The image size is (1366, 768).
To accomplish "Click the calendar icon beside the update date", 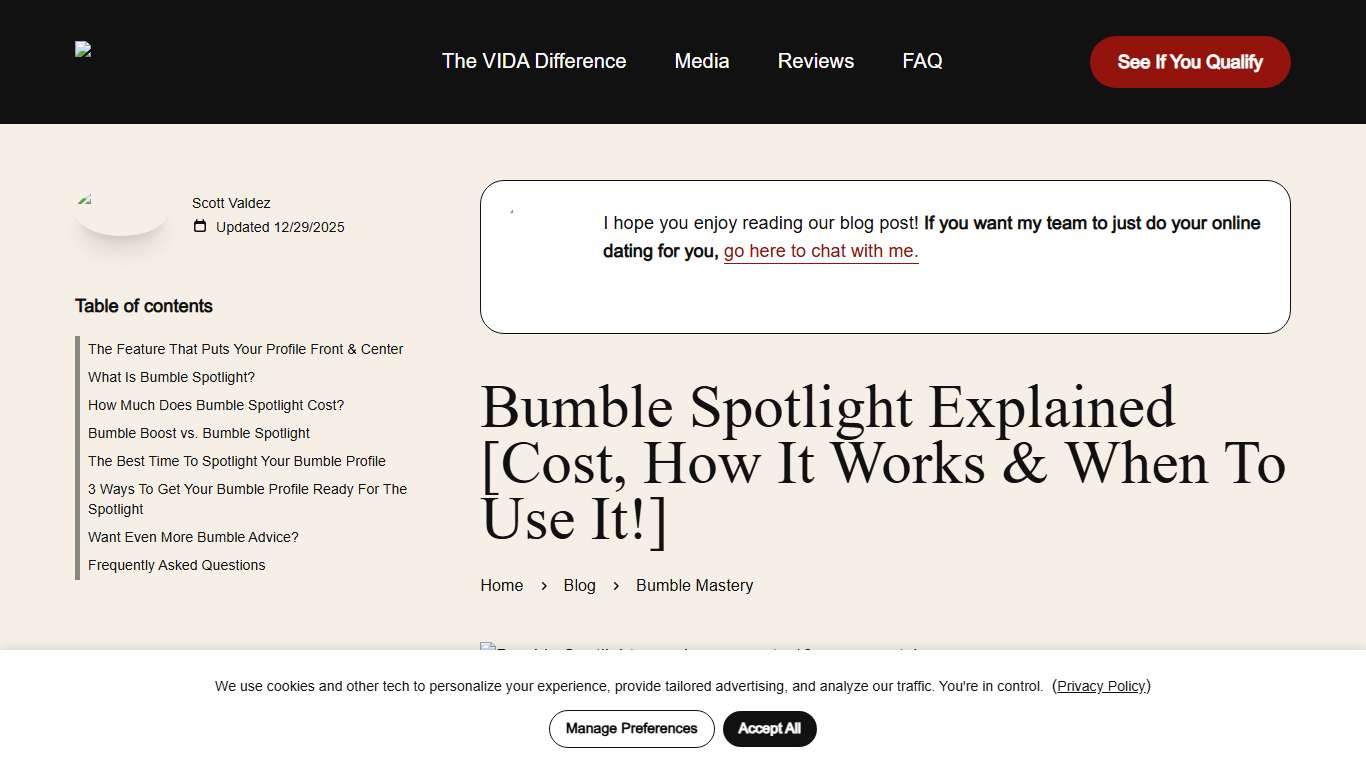I will coord(199,227).
